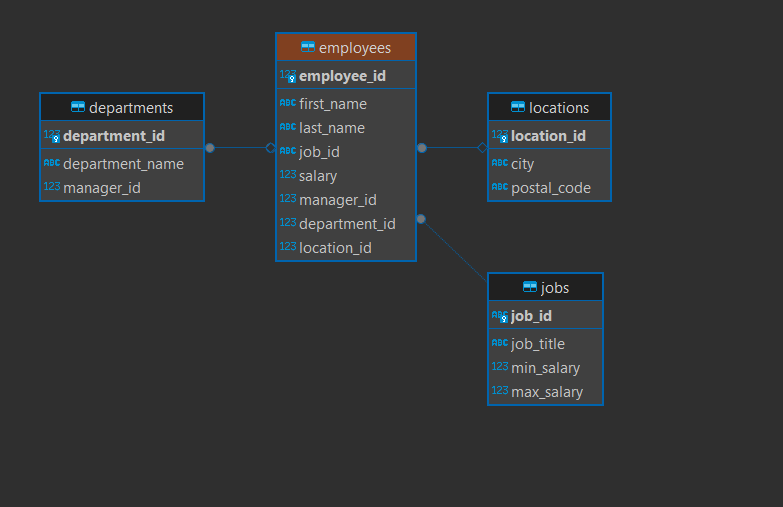This screenshot has width=783, height=507.
Task: Click the ABC icon beside postal_code
Action: point(500,186)
